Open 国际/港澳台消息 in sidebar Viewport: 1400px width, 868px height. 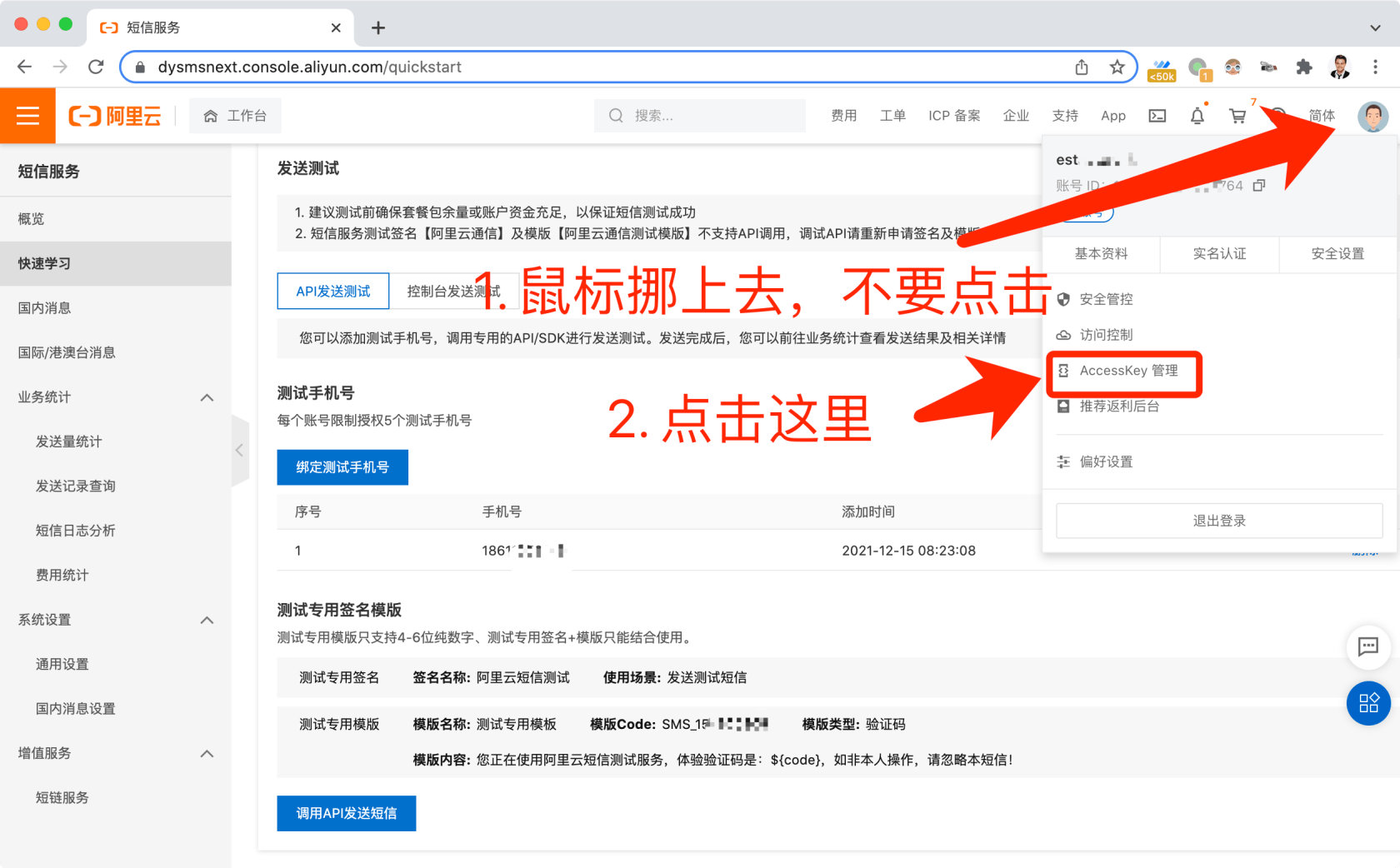pyautogui.click(x=116, y=352)
